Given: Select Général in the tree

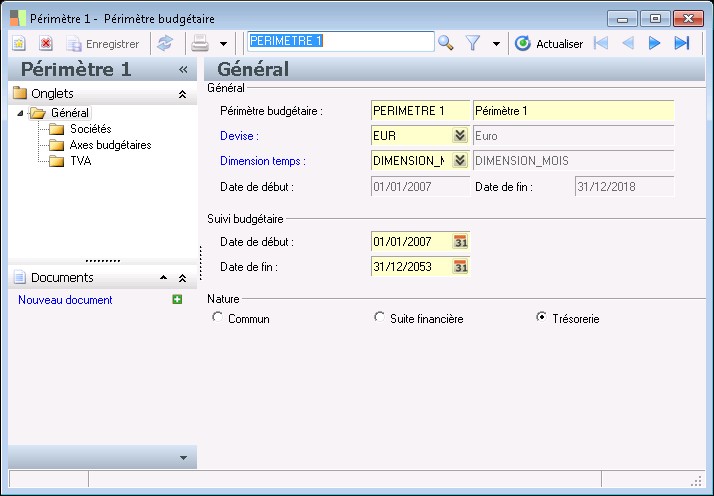Looking at the screenshot, I should tap(70, 112).
